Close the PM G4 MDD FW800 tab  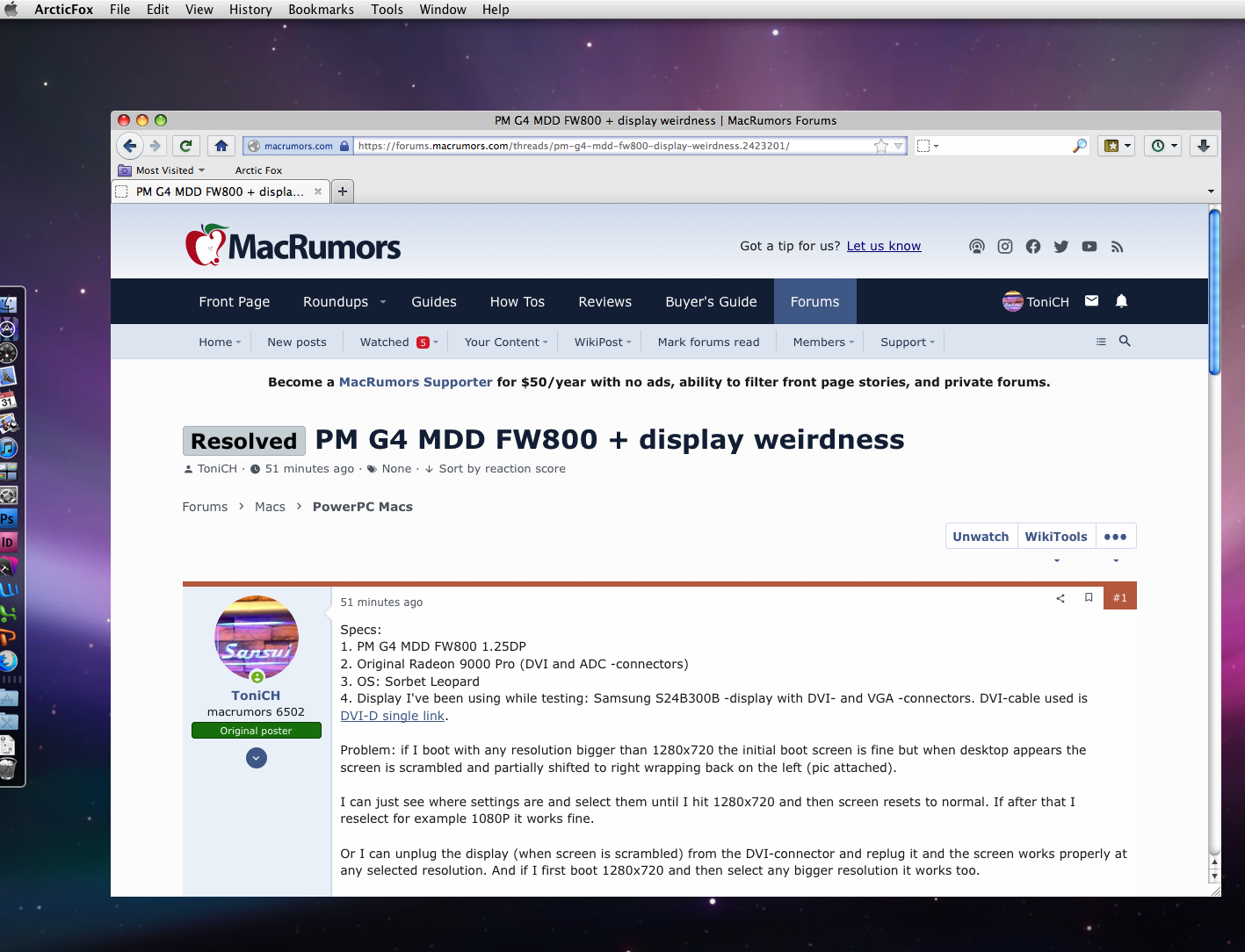(318, 191)
